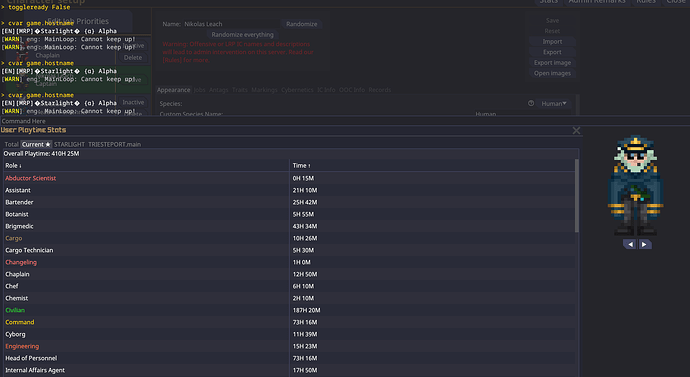The height and width of the screenshot is (377, 690).
Task: Open the Records tab
Action: (x=380, y=90)
